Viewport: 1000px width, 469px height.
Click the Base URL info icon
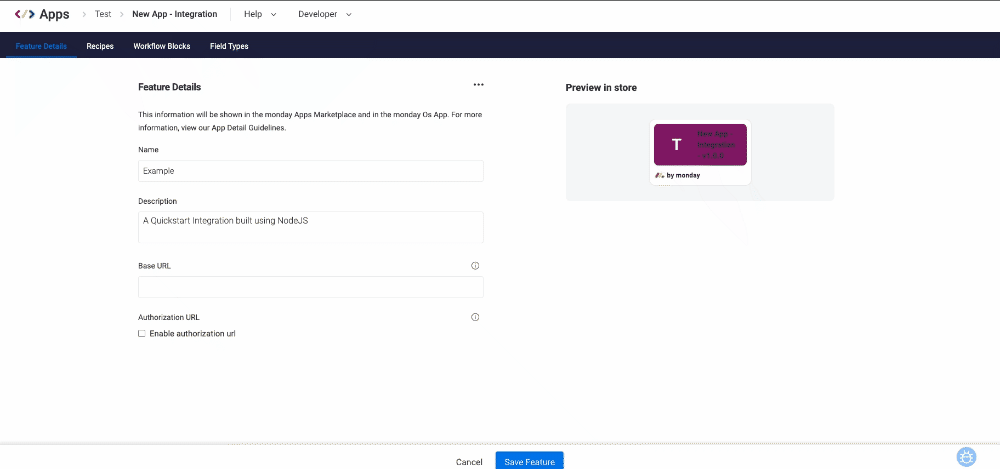point(475,266)
